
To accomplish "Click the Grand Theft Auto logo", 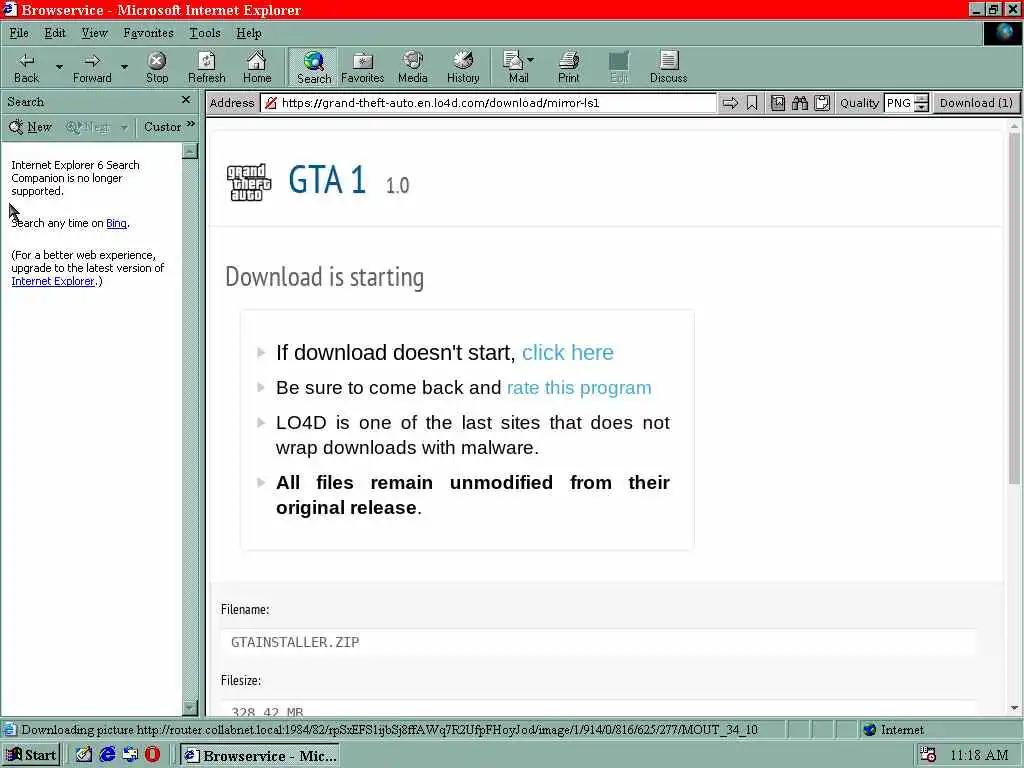I will [x=249, y=182].
